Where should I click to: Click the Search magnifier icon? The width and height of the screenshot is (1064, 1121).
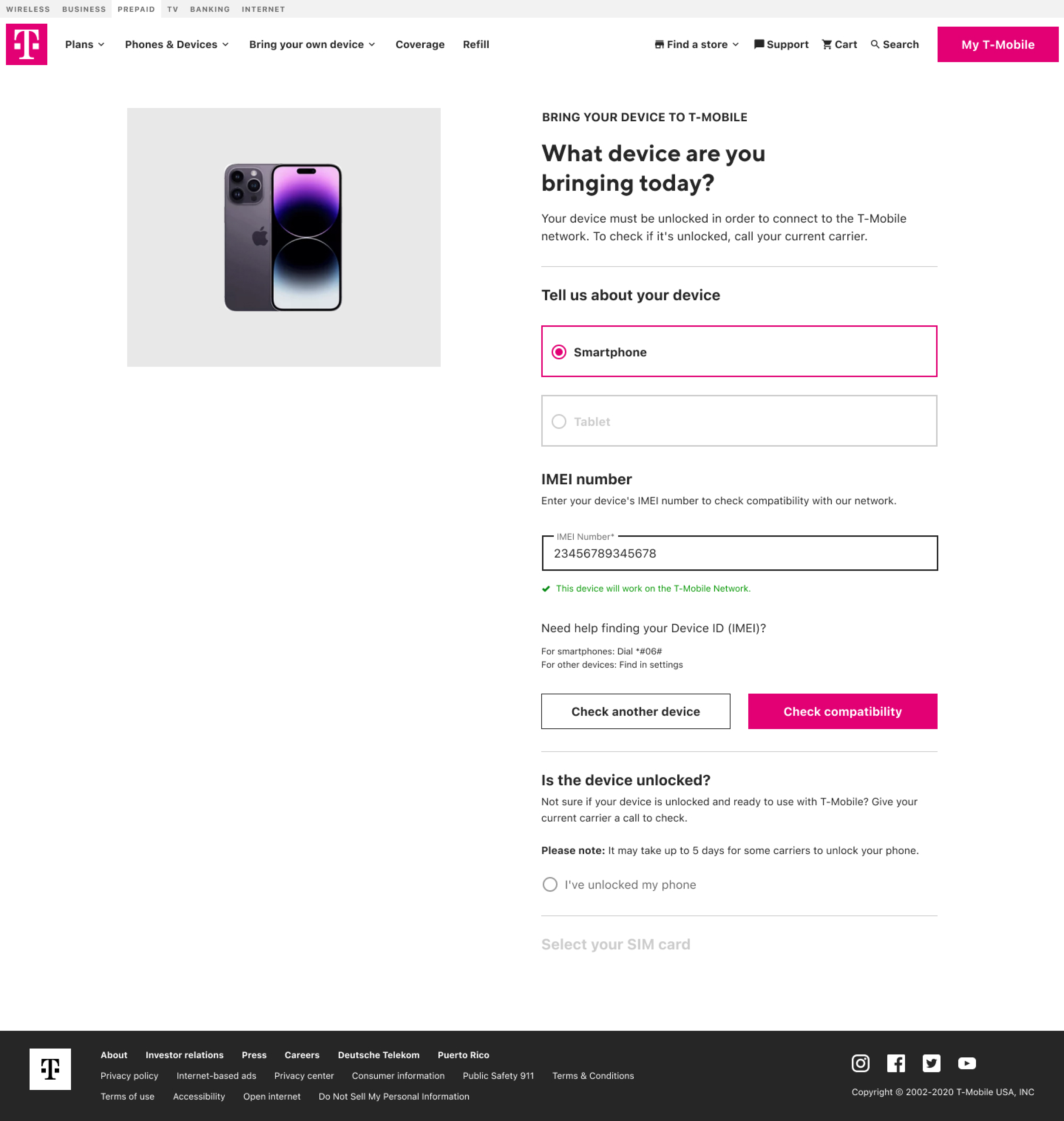click(875, 44)
